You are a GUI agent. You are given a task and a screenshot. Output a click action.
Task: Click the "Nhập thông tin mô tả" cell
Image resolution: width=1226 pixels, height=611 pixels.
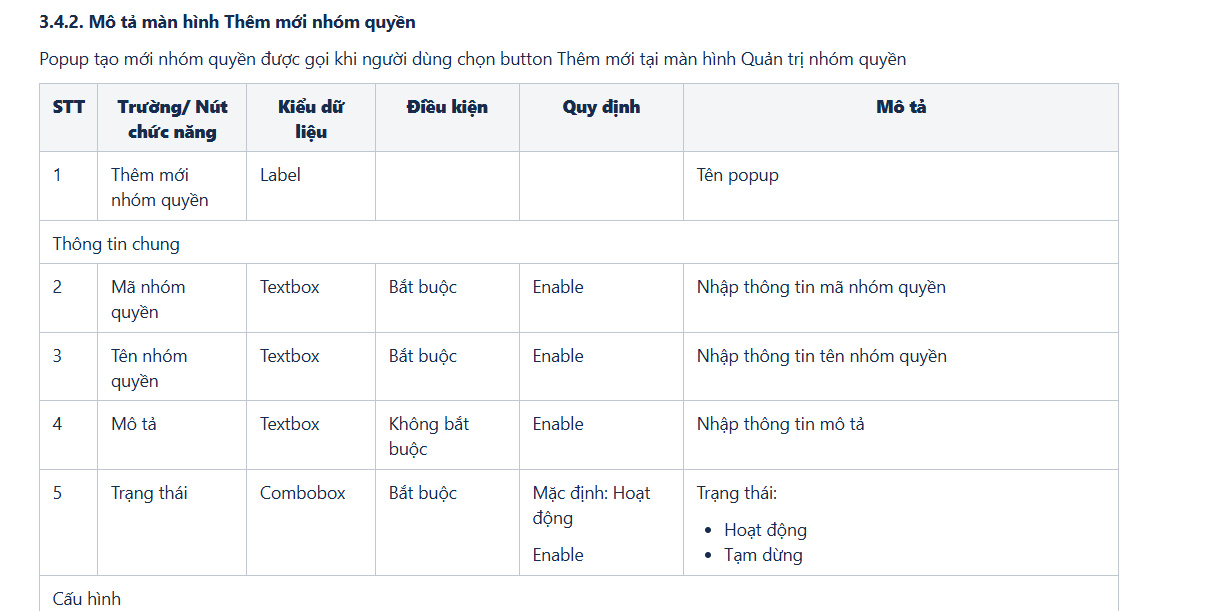pyautogui.click(x=780, y=424)
